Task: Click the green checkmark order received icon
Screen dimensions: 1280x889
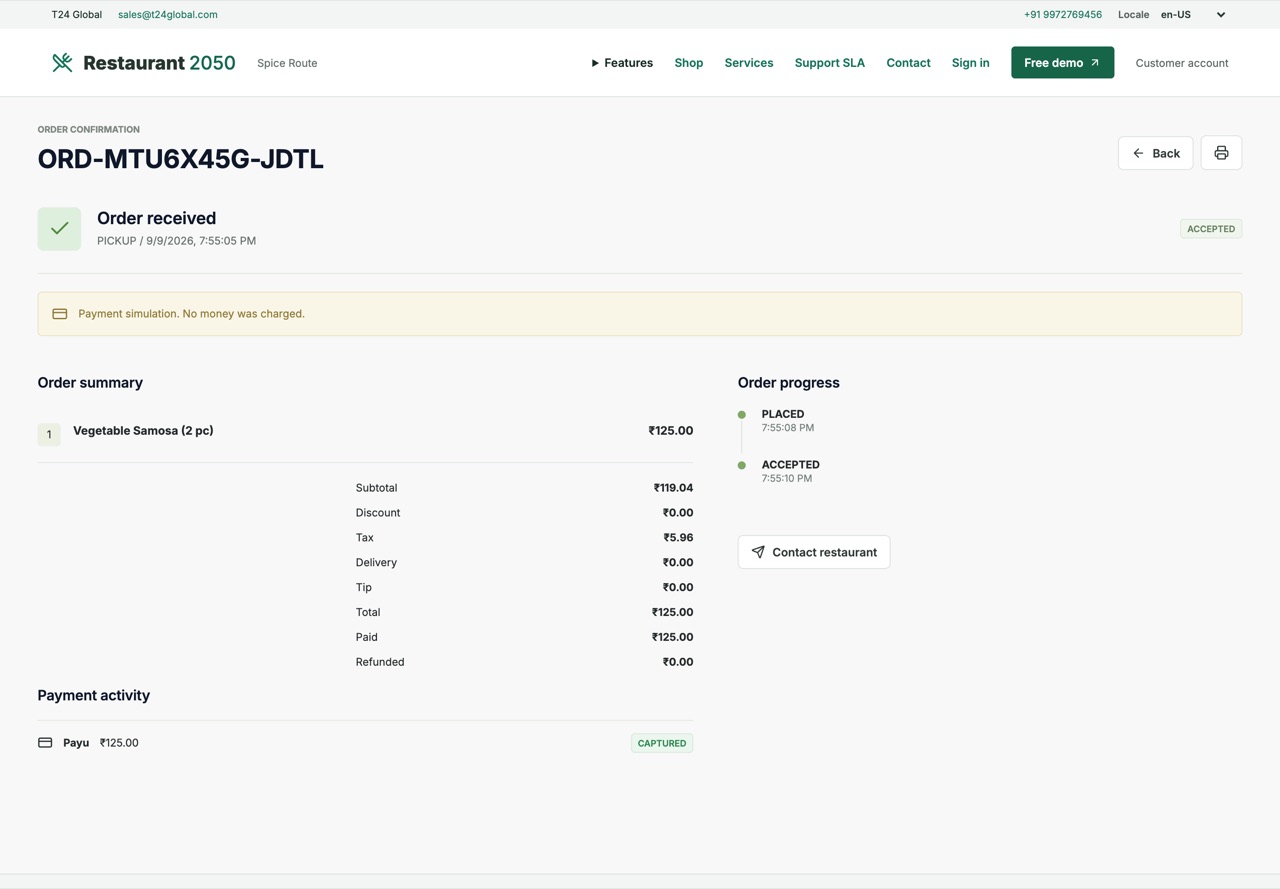Action: click(59, 229)
